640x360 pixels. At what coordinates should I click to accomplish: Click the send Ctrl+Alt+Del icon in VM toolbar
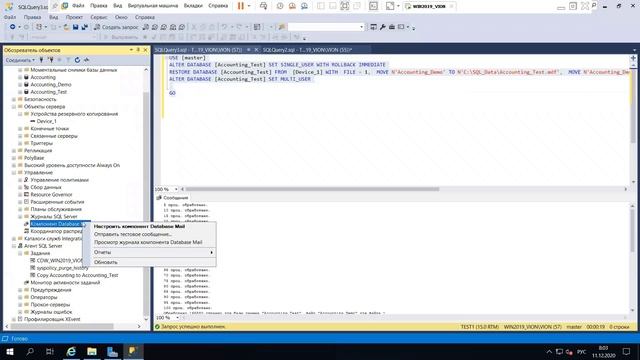coord(263,6)
